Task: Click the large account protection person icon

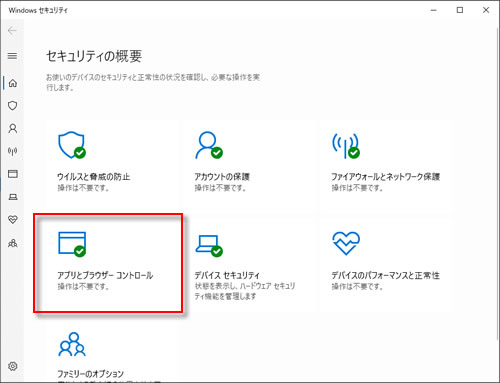Action: point(209,145)
